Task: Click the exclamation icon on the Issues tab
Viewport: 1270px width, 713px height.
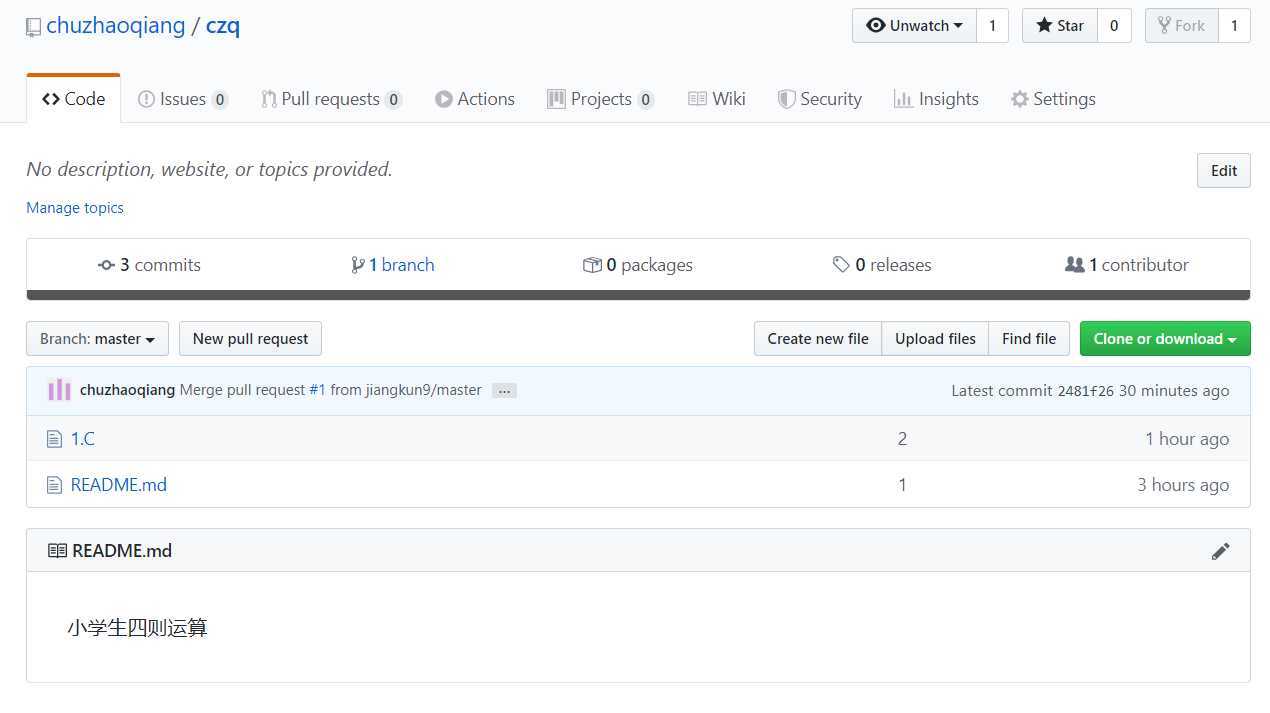Action: click(x=146, y=99)
